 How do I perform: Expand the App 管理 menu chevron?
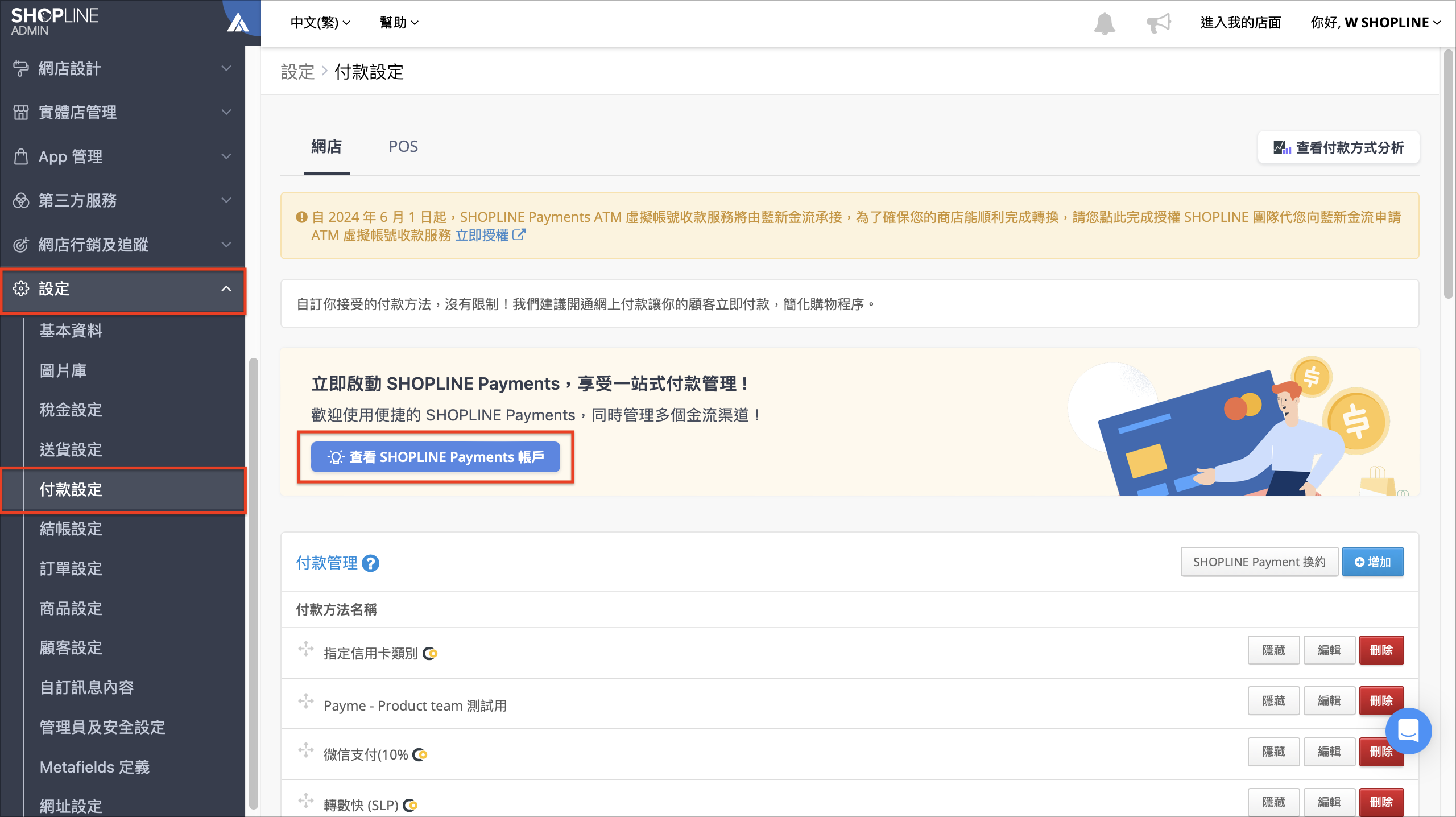[226, 156]
